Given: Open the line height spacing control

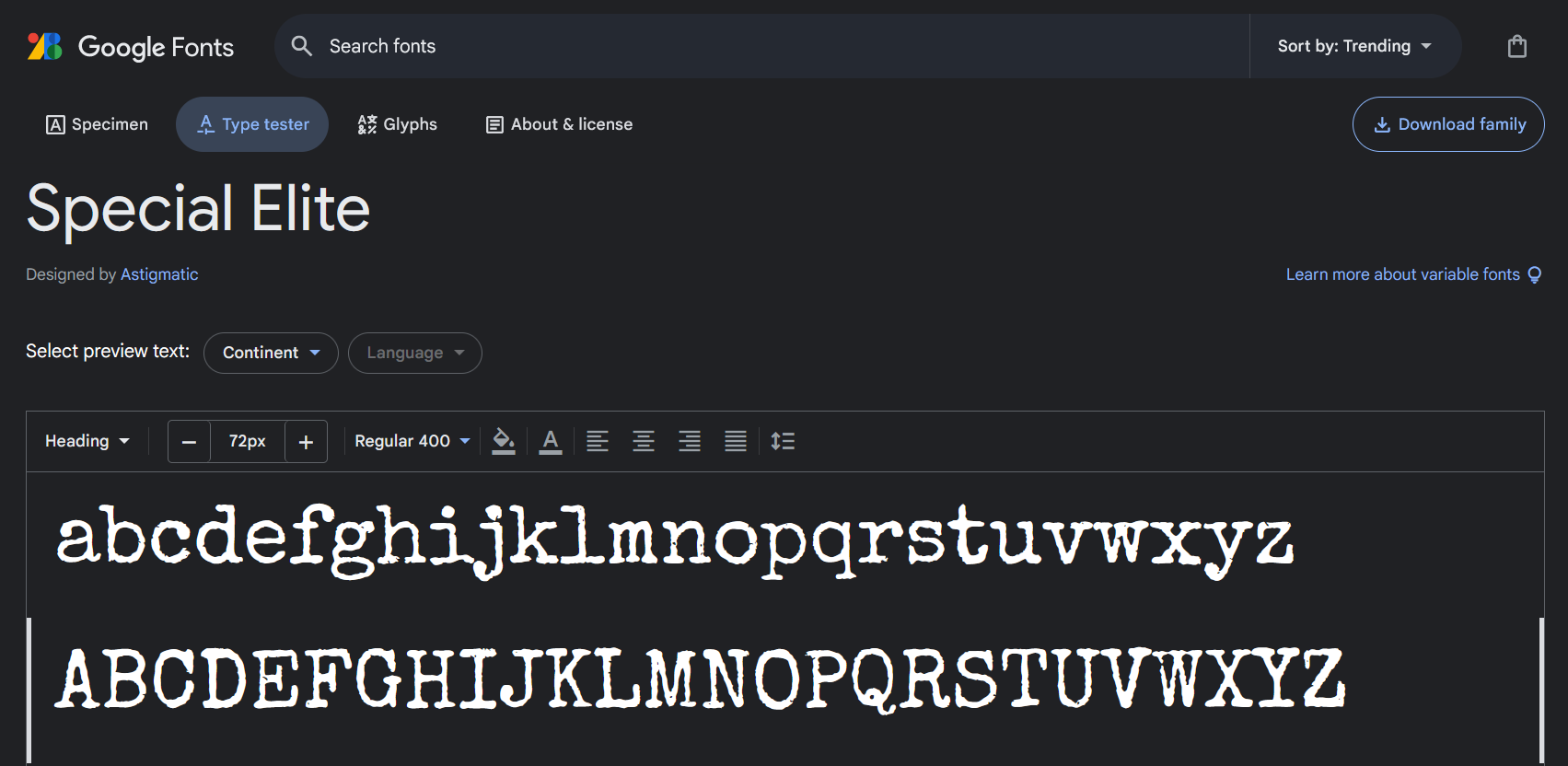Looking at the screenshot, I should tap(783, 441).
